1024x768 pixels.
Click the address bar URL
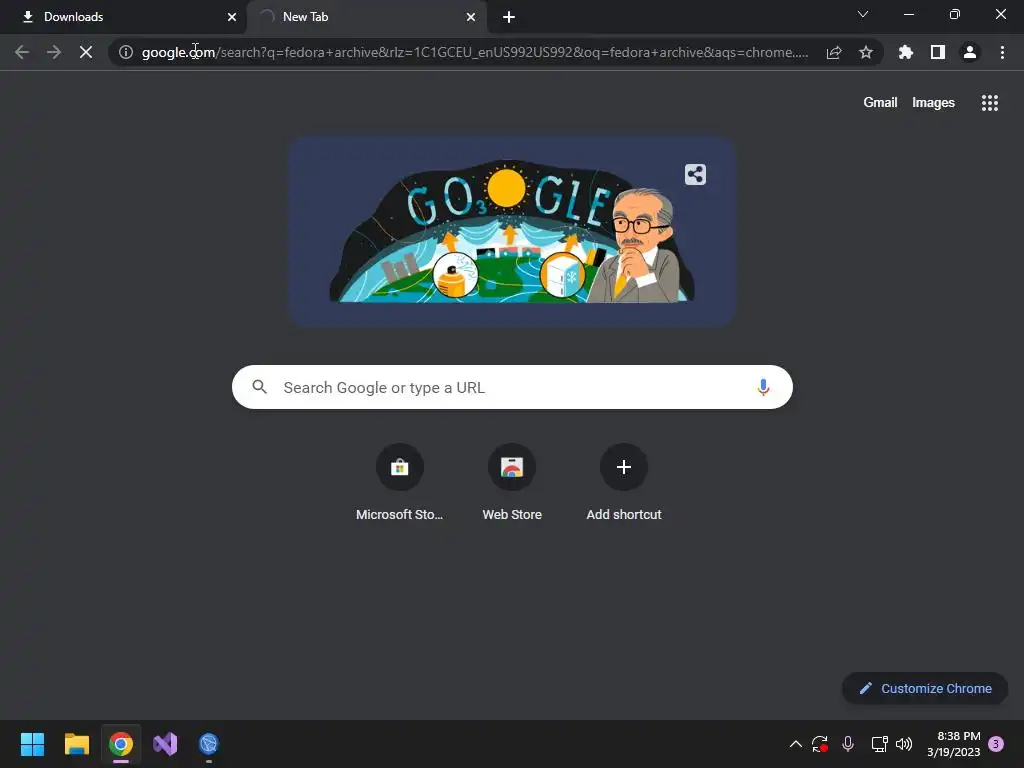coord(475,52)
